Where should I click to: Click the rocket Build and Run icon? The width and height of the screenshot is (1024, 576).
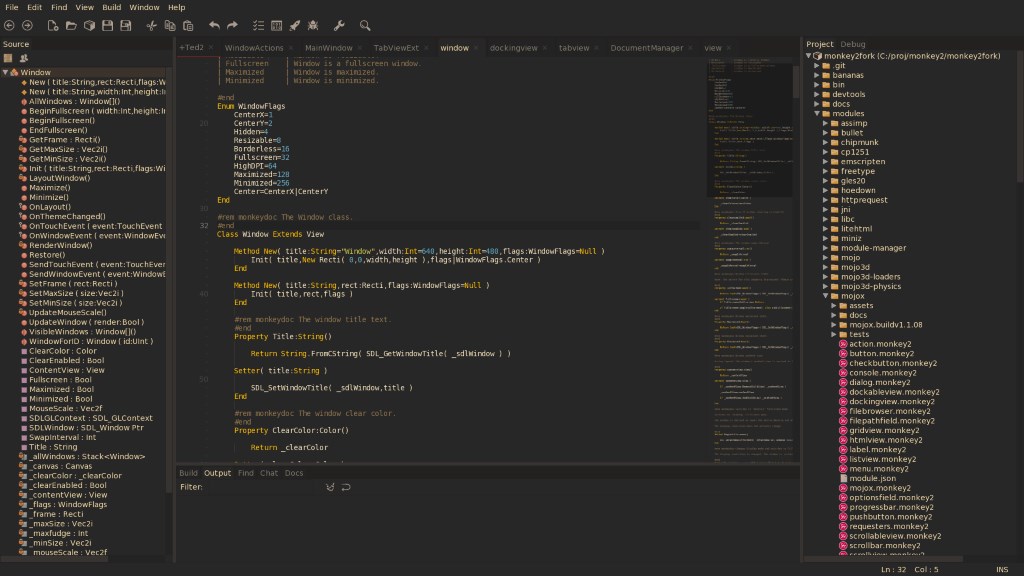click(293, 25)
